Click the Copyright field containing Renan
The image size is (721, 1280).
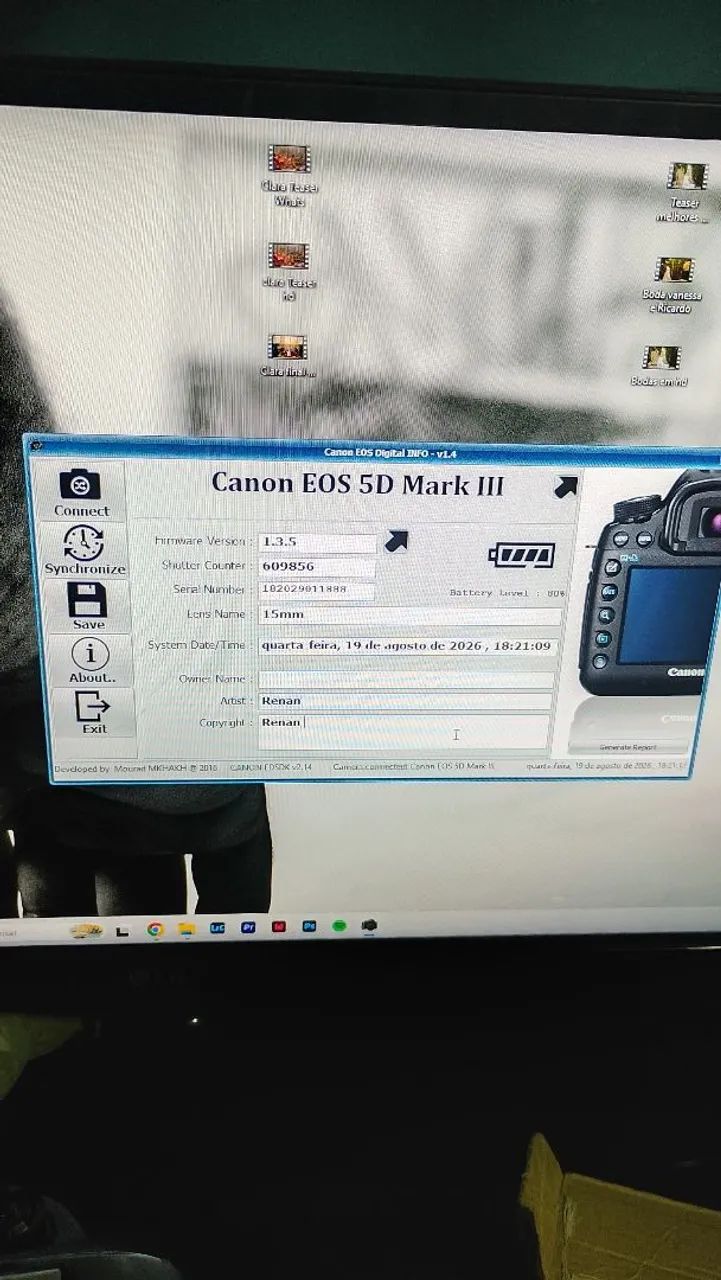coord(404,730)
